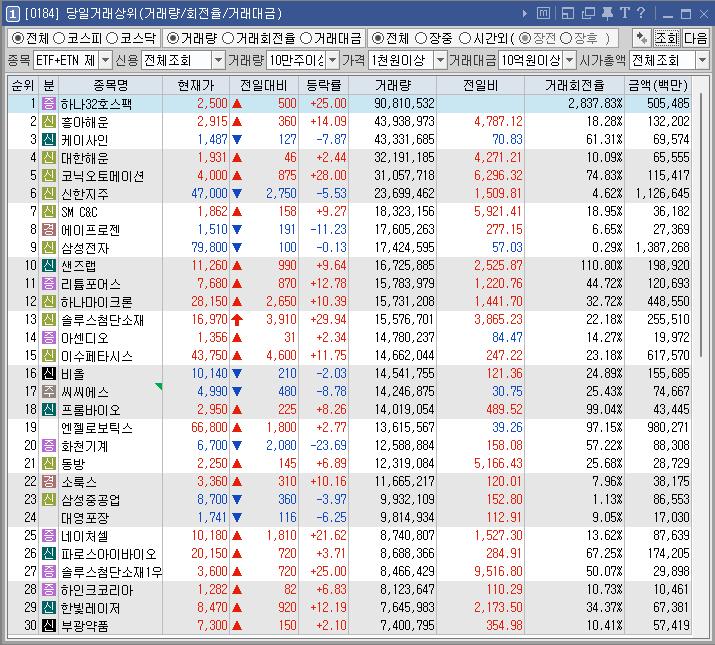Viewport: 715px width, 645px height.
Task: Select the 전체 market radio button
Action: point(18,38)
